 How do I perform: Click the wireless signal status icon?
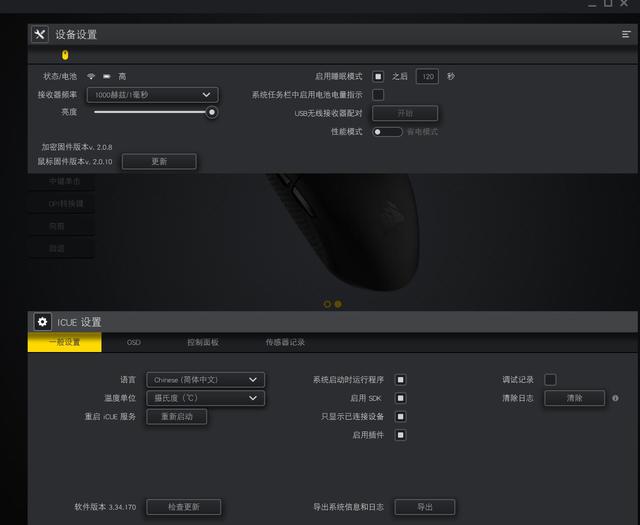point(91,76)
